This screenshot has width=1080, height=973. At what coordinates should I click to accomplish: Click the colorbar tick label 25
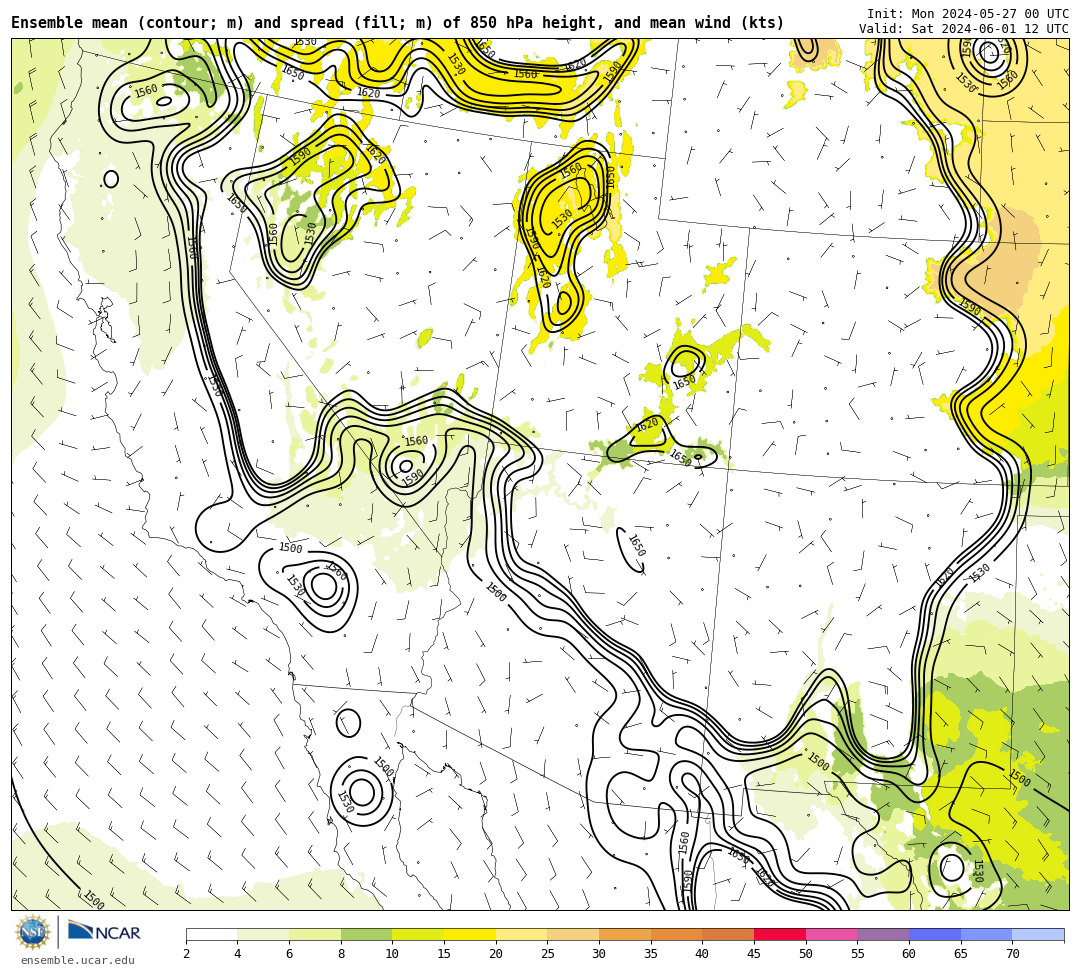click(548, 954)
